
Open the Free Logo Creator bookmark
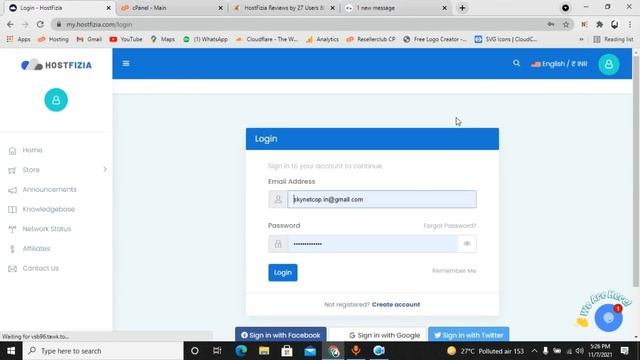[x=435, y=39]
